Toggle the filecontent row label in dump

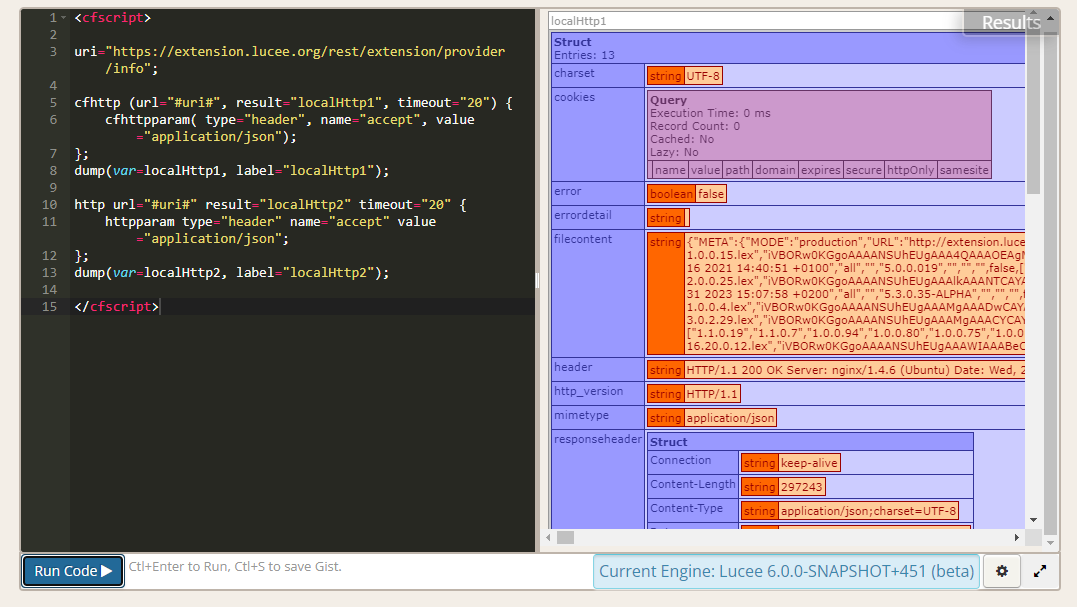point(582,239)
